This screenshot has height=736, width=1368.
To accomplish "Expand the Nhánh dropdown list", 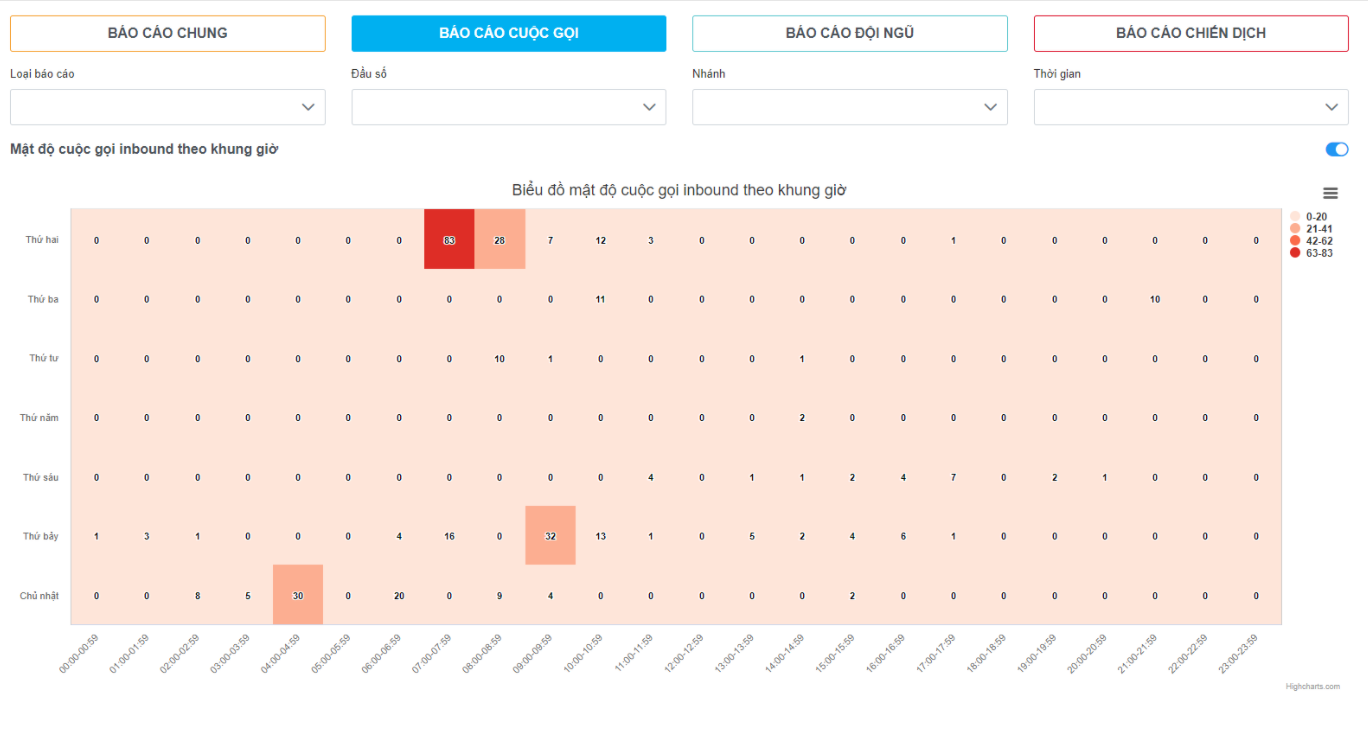I will click(x=849, y=107).
